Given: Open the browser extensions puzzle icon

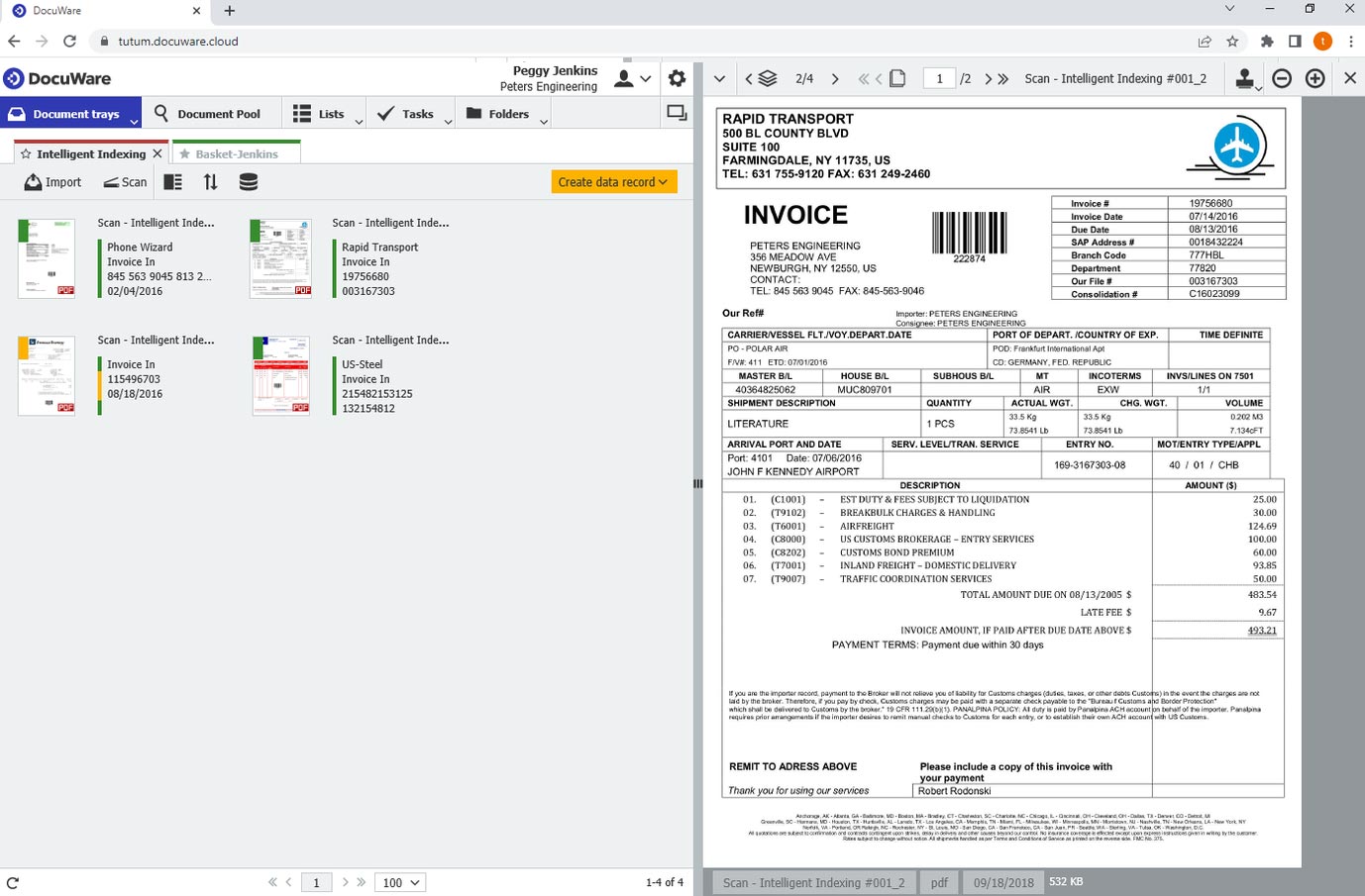Looking at the screenshot, I should pos(1267,42).
